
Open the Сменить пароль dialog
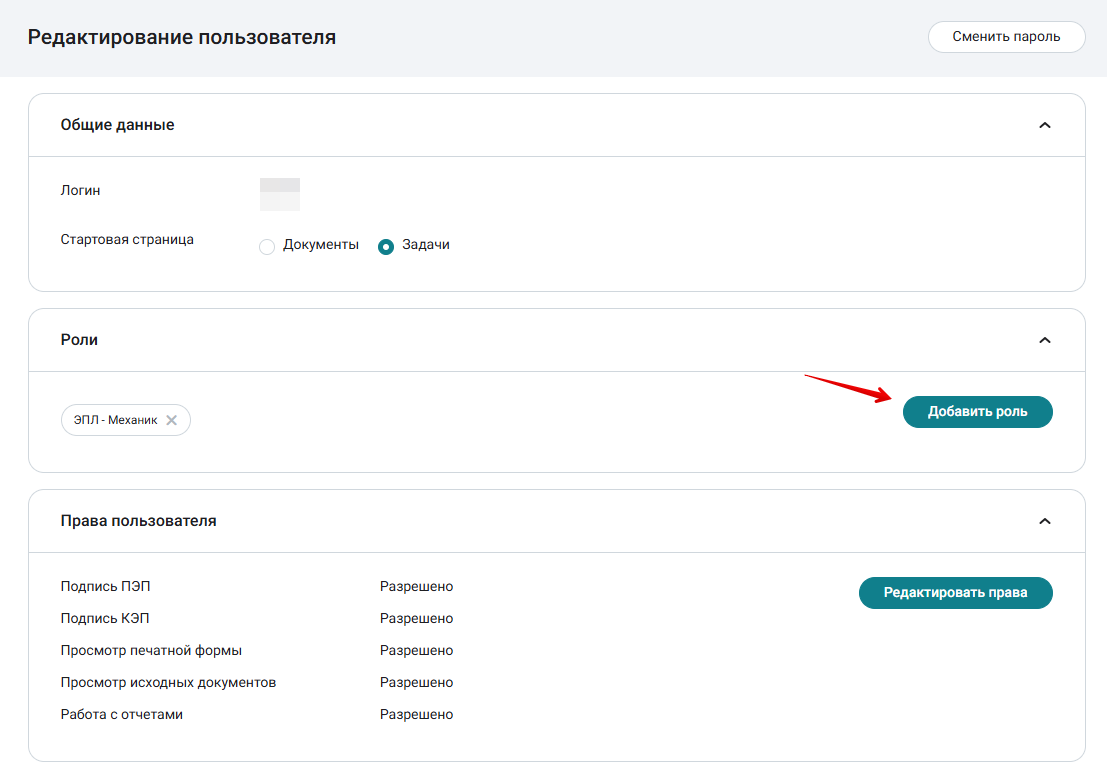click(x=1006, y=37)
